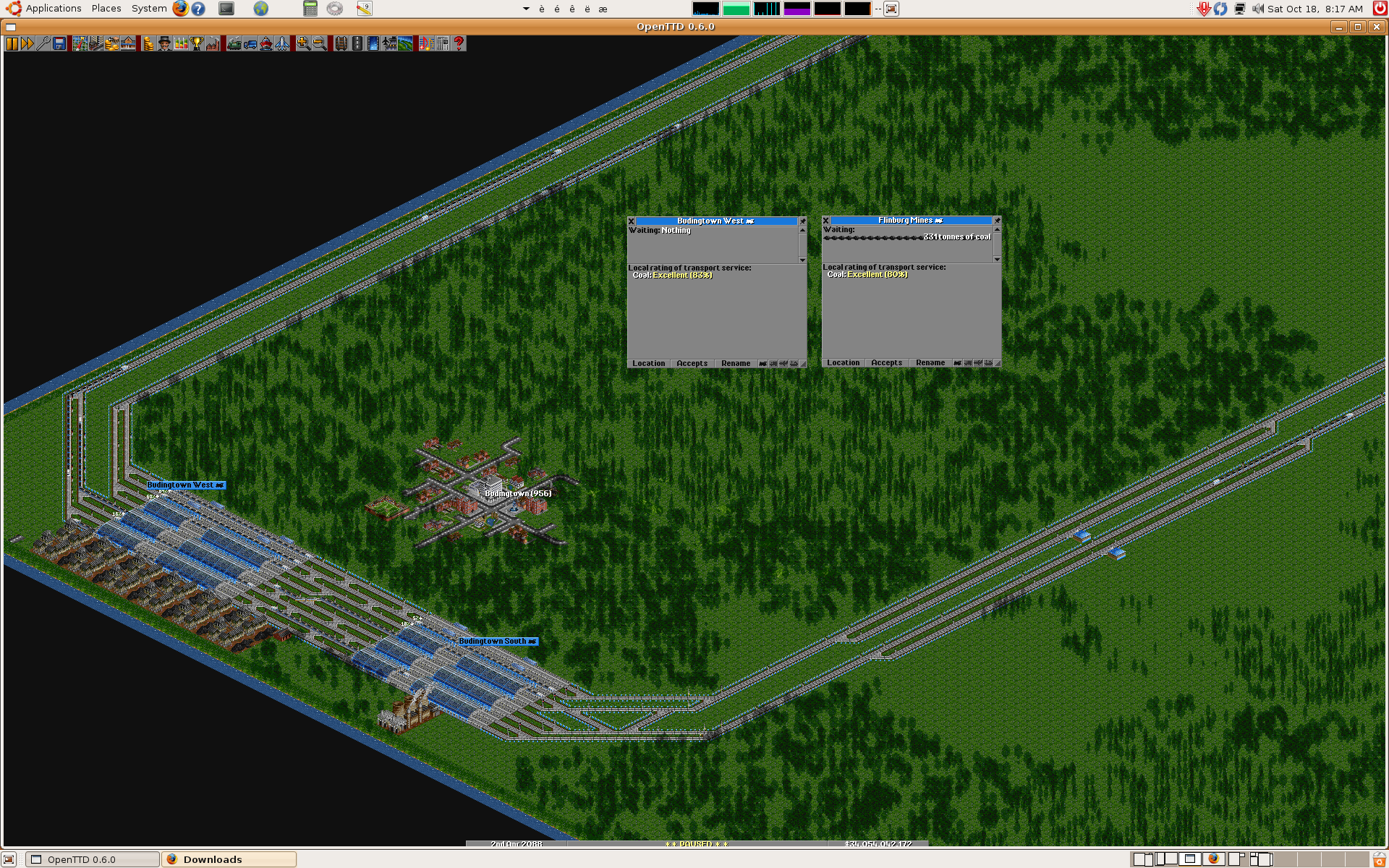Open company information manager face icon
The width and height of the screenshot is (1389, 868).
pos(164,43)
